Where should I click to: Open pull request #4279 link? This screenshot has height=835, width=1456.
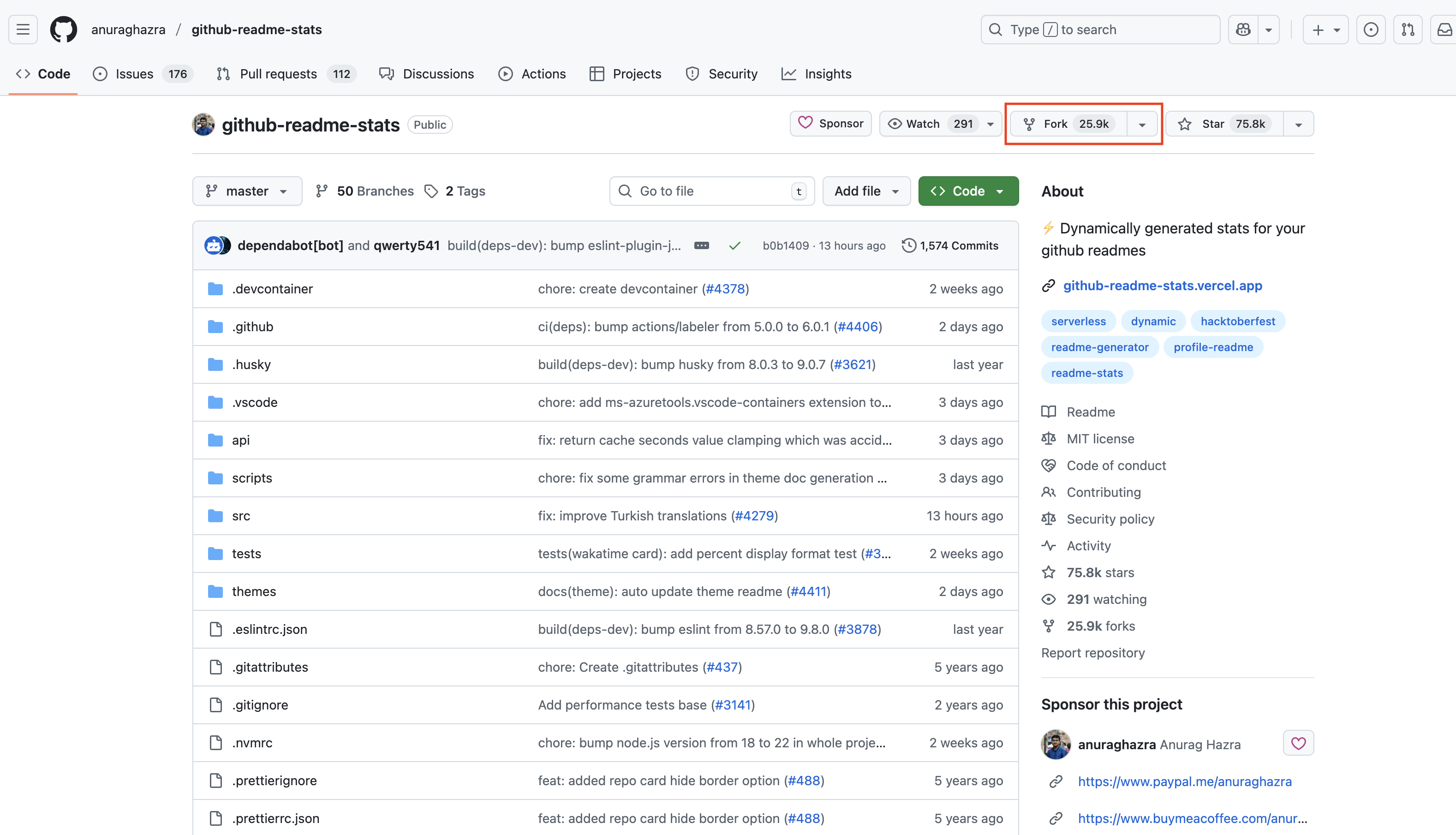coord(754,516)
